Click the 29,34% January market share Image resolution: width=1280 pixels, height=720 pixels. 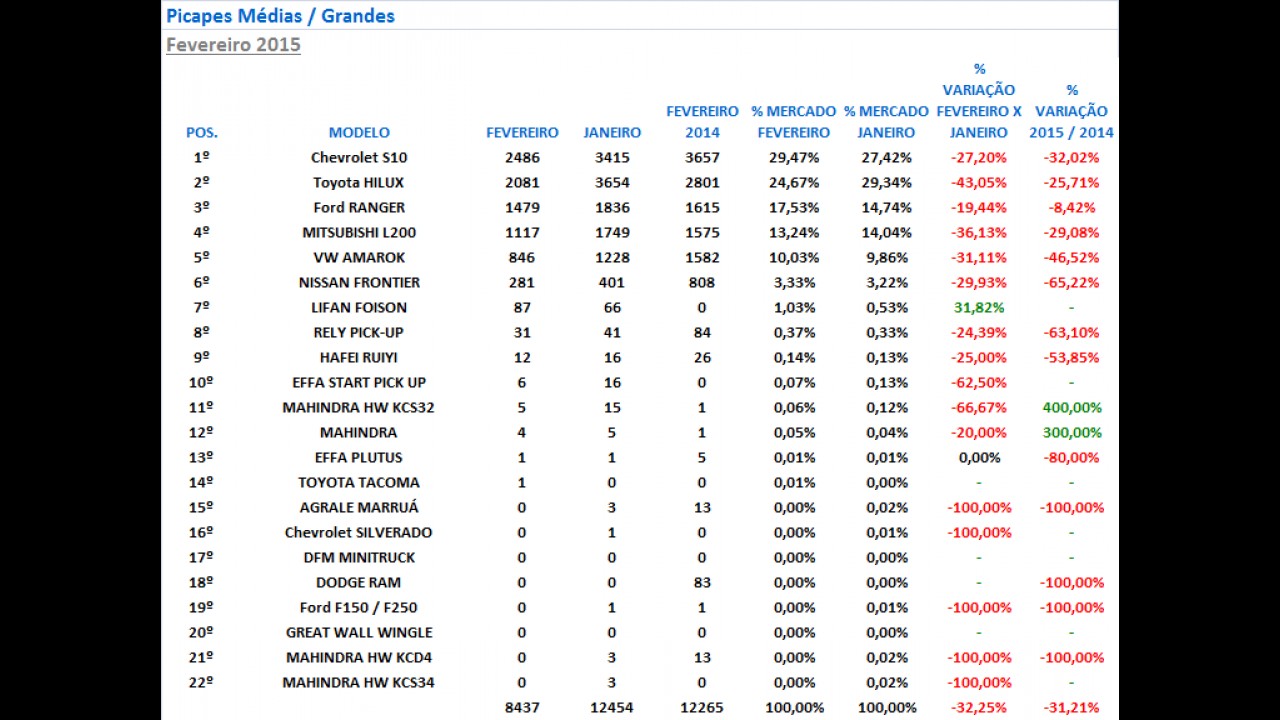886,182
